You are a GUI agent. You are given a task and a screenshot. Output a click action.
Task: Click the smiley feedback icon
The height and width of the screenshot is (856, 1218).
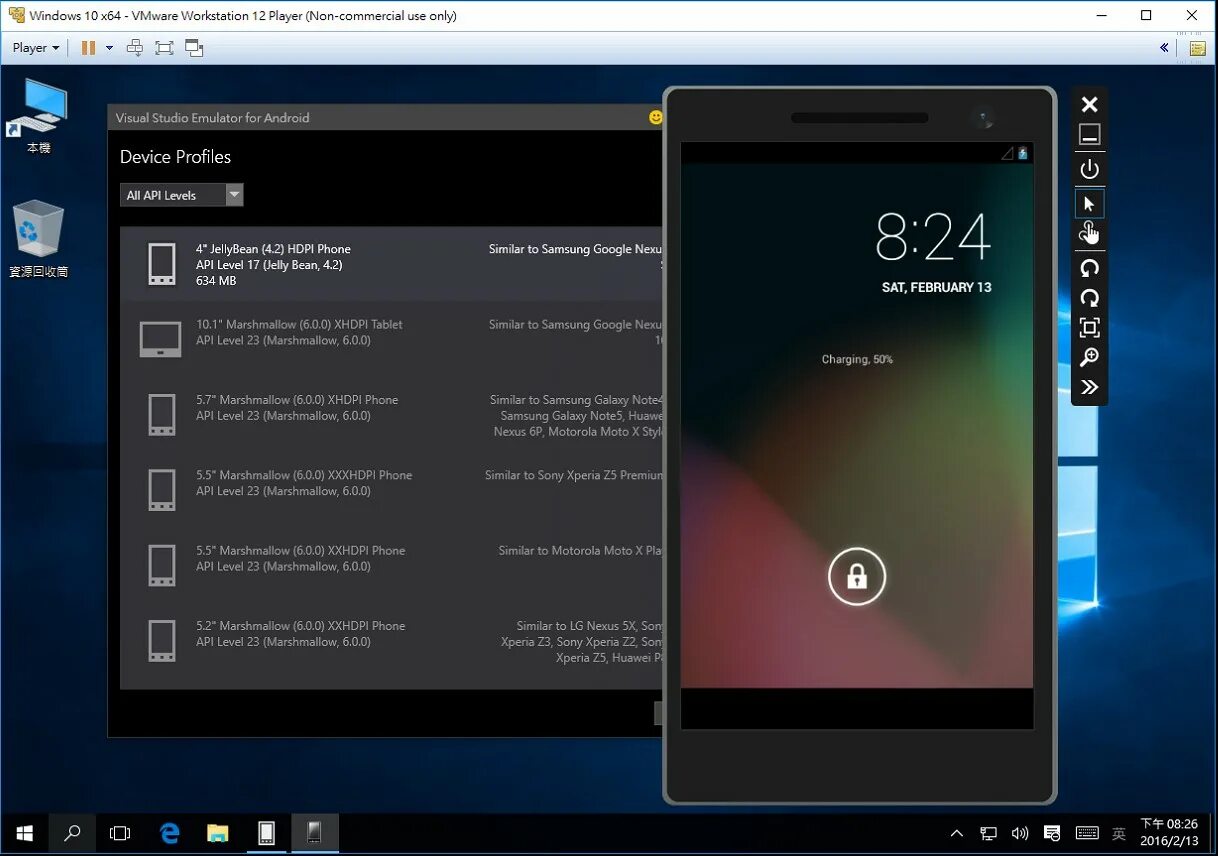(x=656, y=117)
